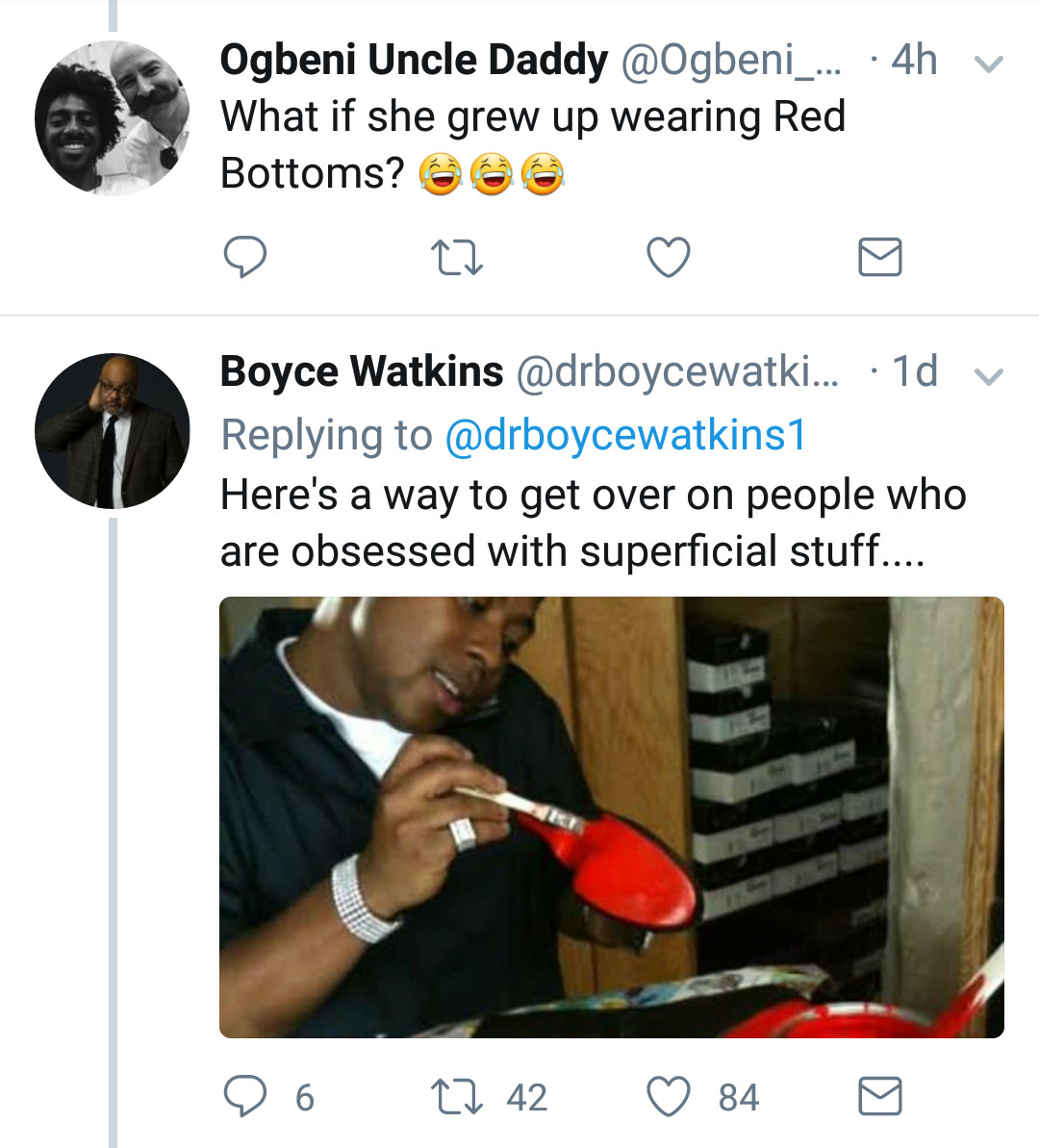Retweet Boyce Watkins' tweet with 42 retweets
The width and height of the screenshot is (1039, 1148).
coord(489,1097)
